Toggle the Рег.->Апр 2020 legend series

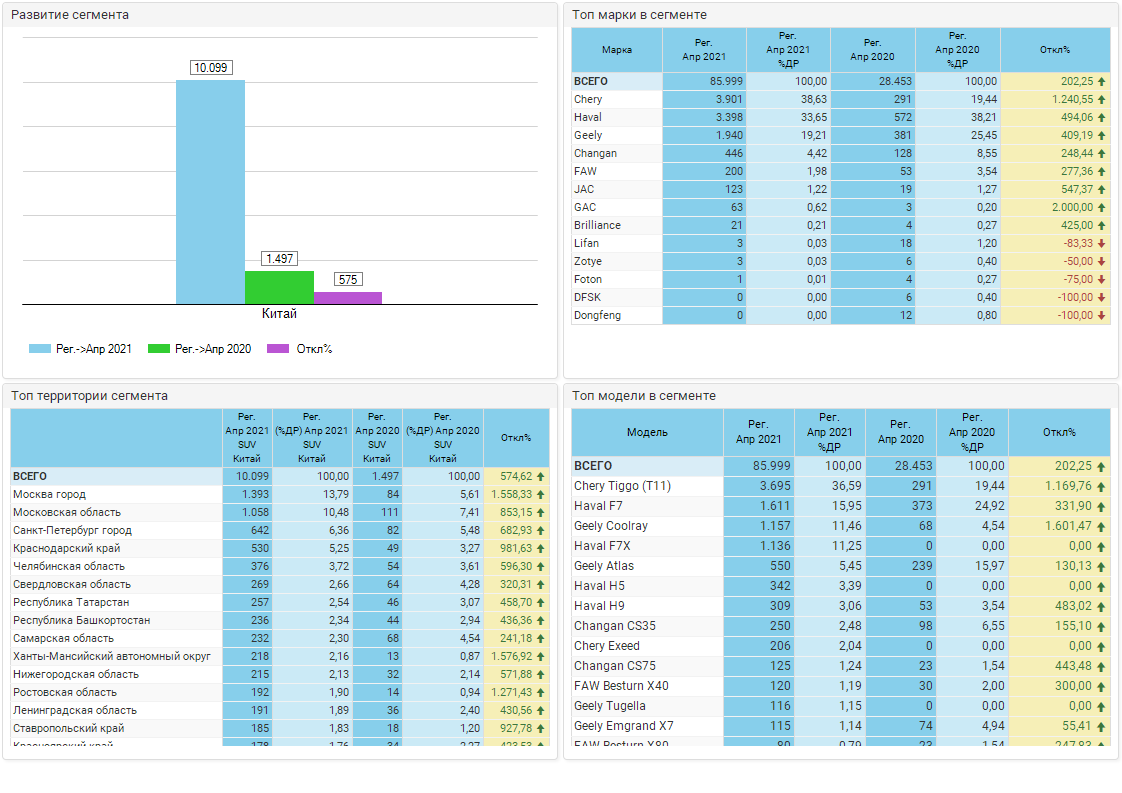click(200, 349)
